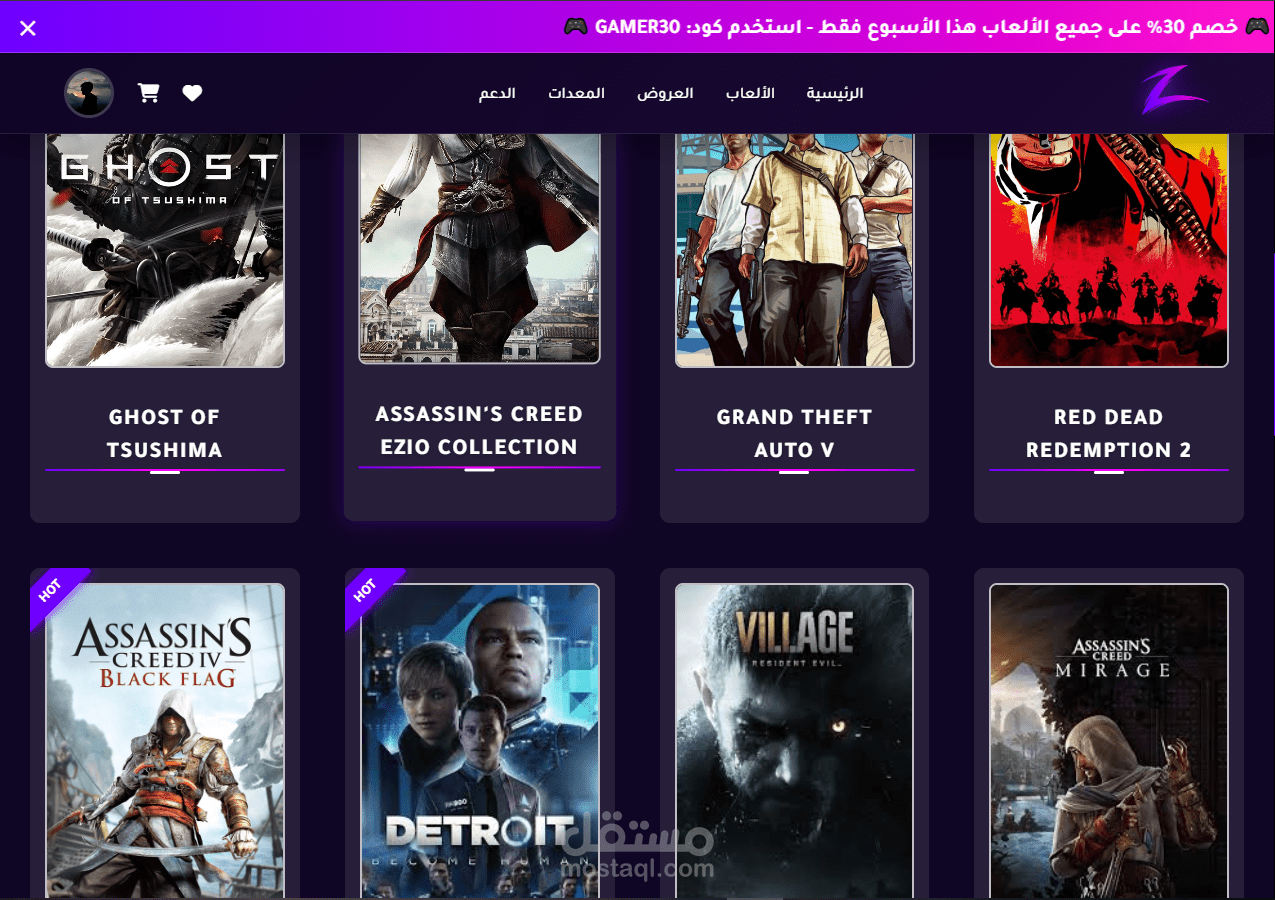Open the Detroit Become Human cover
This screenshot has width=1275, height=900.
480,742
